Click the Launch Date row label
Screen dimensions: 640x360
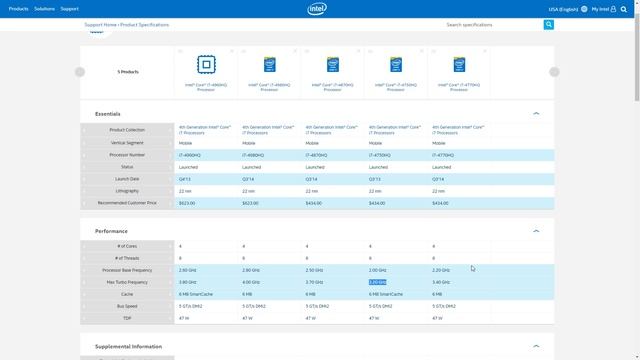click(127, 179)
